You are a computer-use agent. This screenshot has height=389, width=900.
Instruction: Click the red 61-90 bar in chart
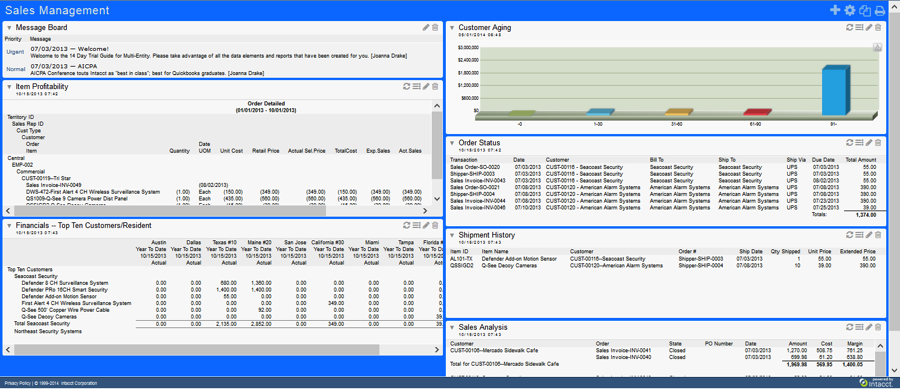click(757, 112)
